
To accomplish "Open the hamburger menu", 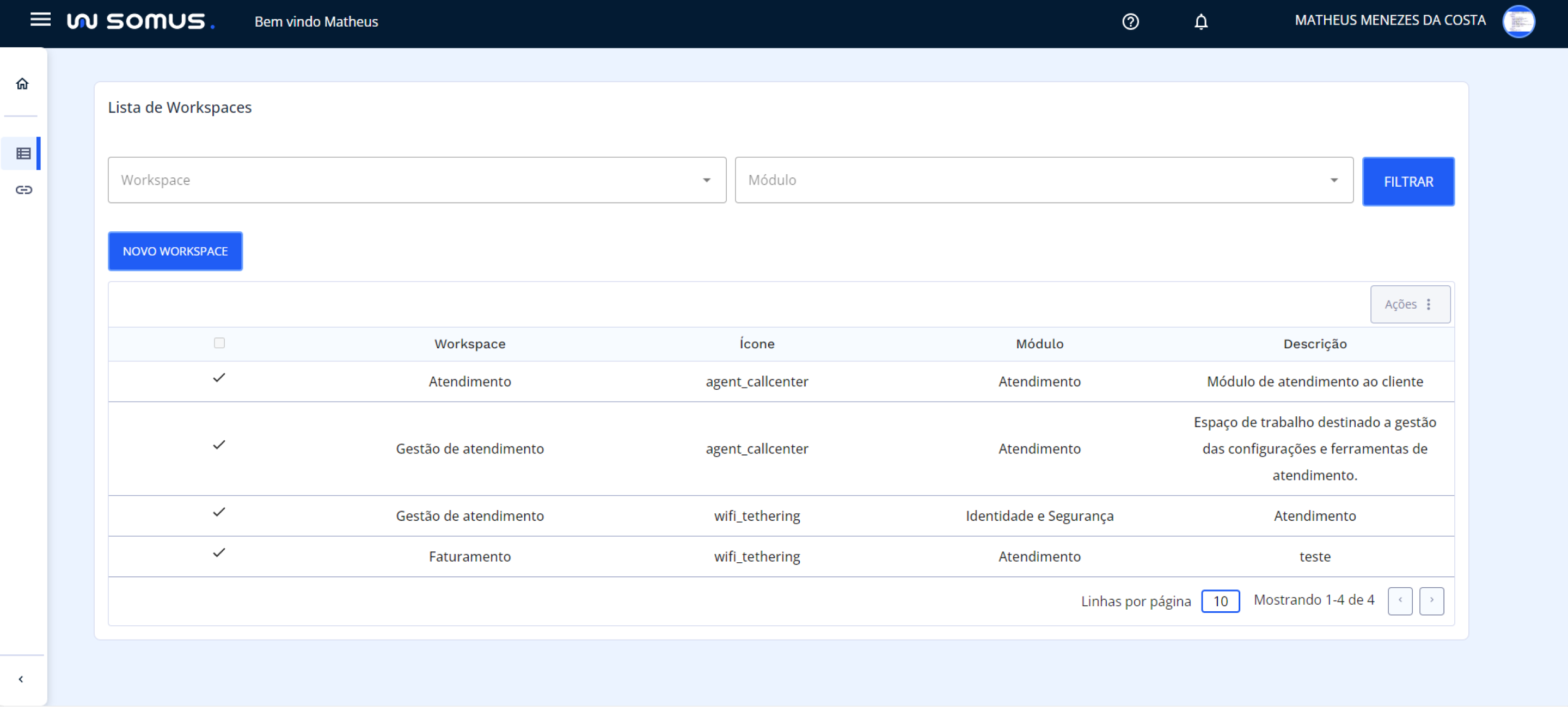I will 40,20.
